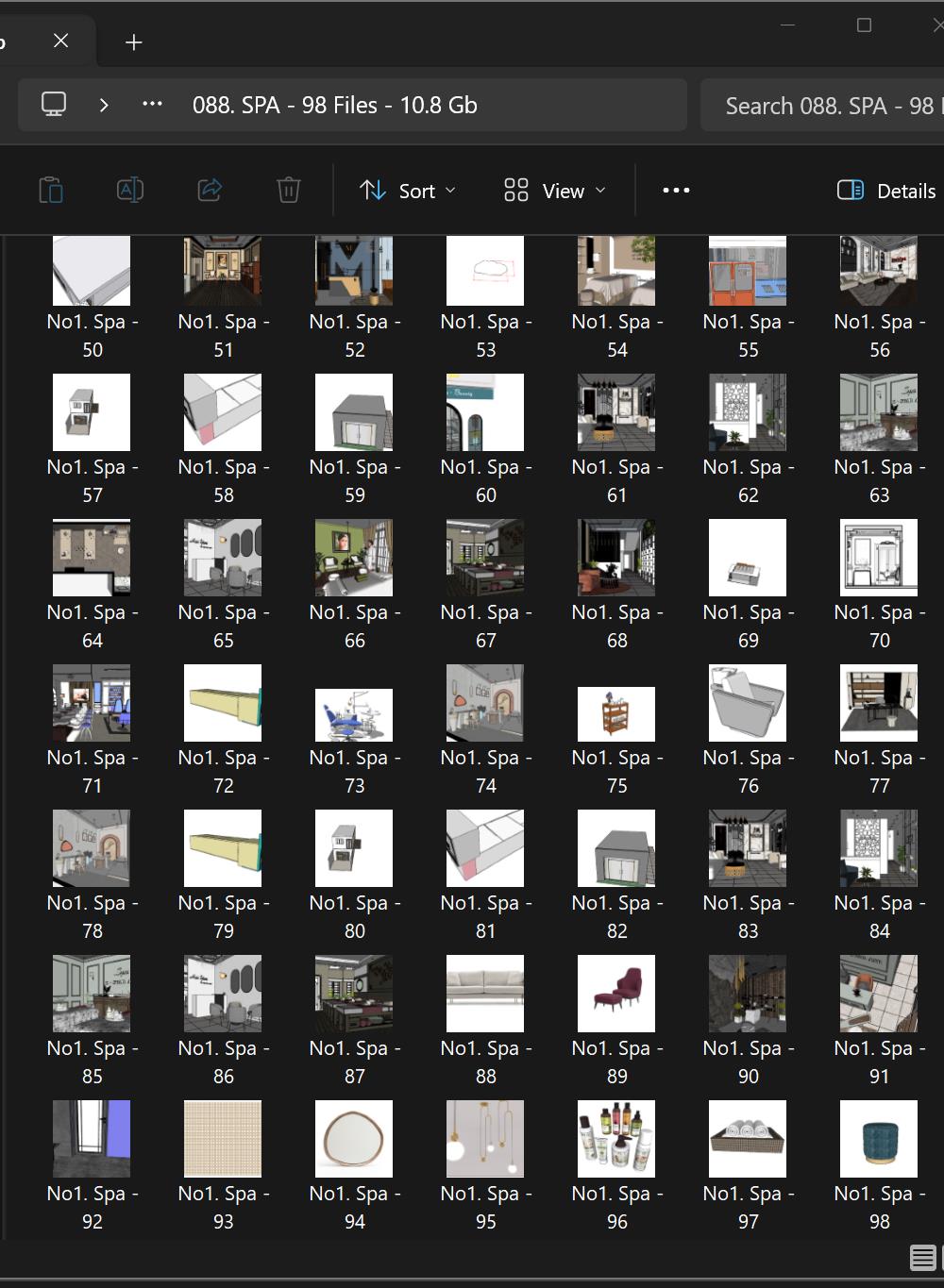
Task: Select pendant lights file No1. Spa - 95
Action: tap(485, 1167)
